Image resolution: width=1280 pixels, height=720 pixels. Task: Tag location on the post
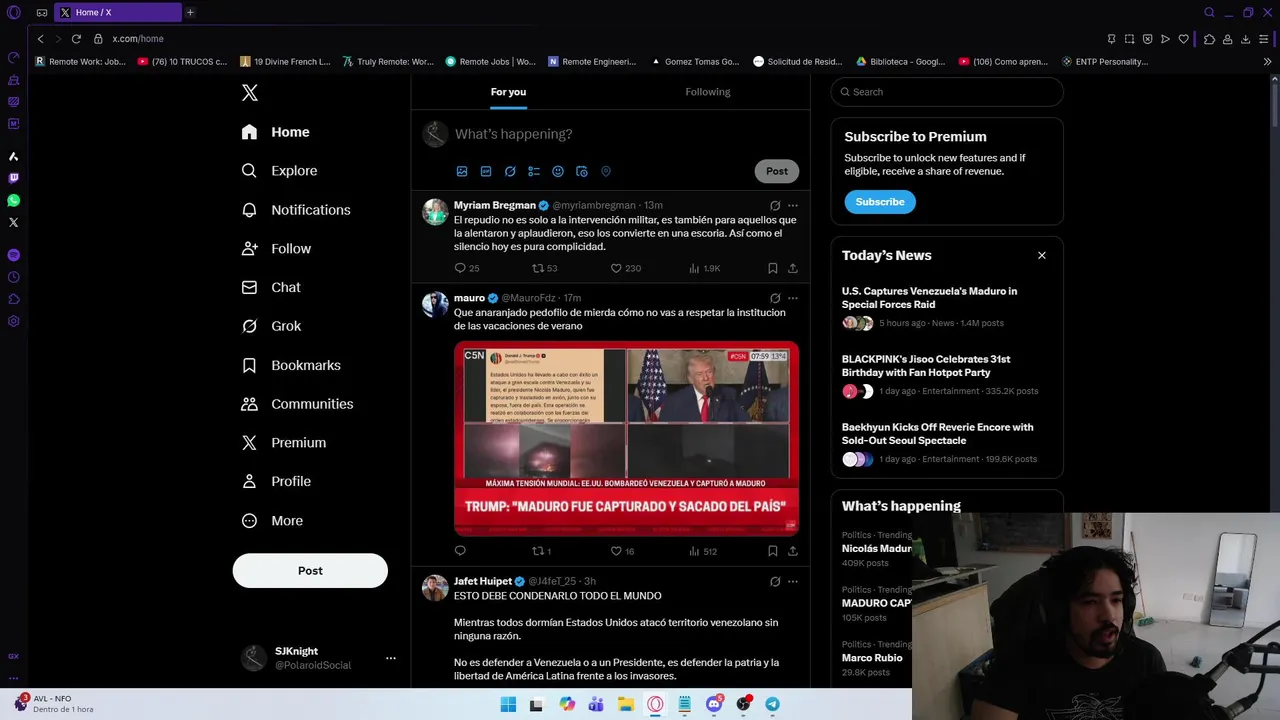[606, 171]
